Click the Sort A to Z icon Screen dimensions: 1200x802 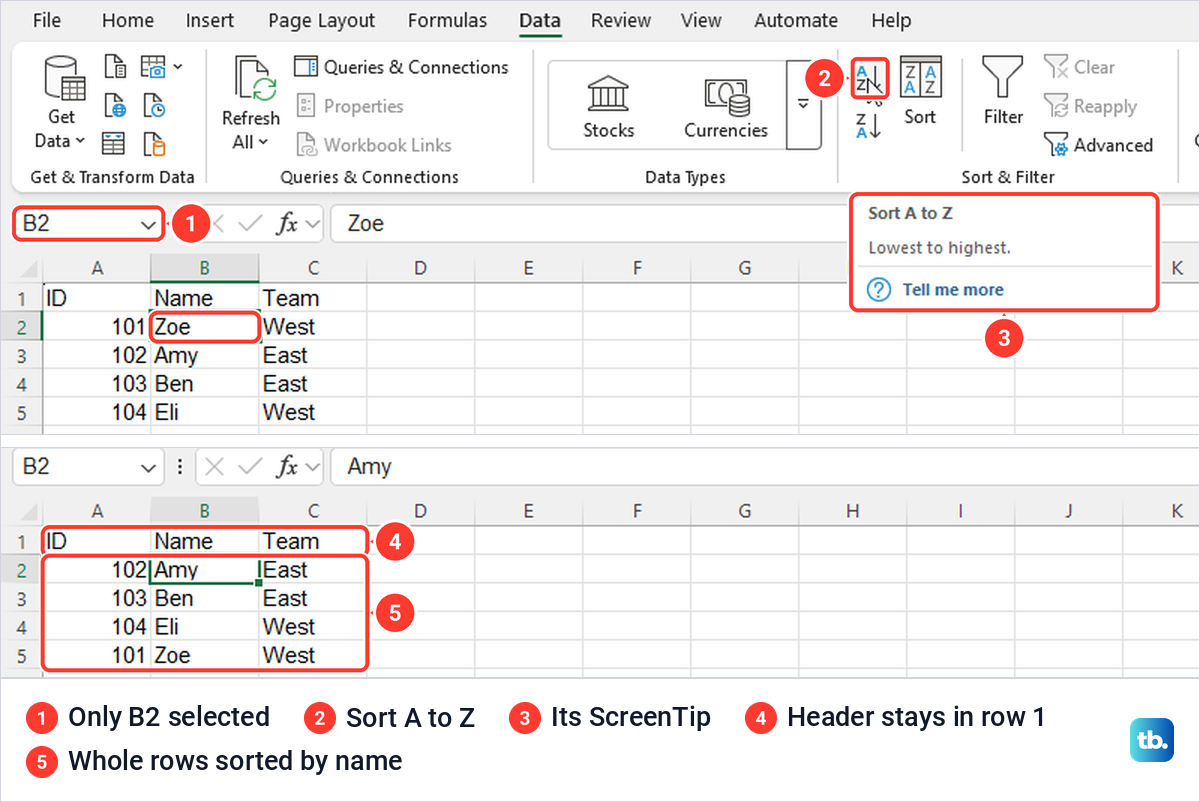pyautogui.click(x=869, y=78)
